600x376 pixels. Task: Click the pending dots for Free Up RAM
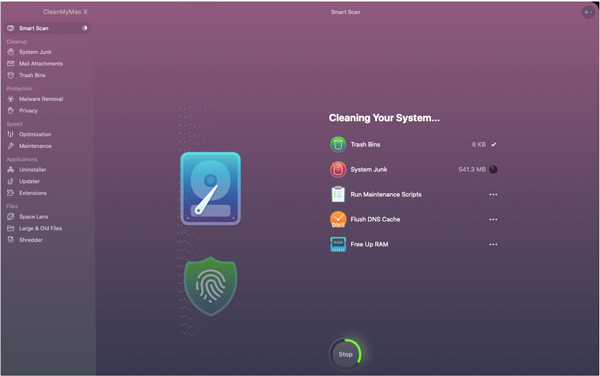coord(493,244)
